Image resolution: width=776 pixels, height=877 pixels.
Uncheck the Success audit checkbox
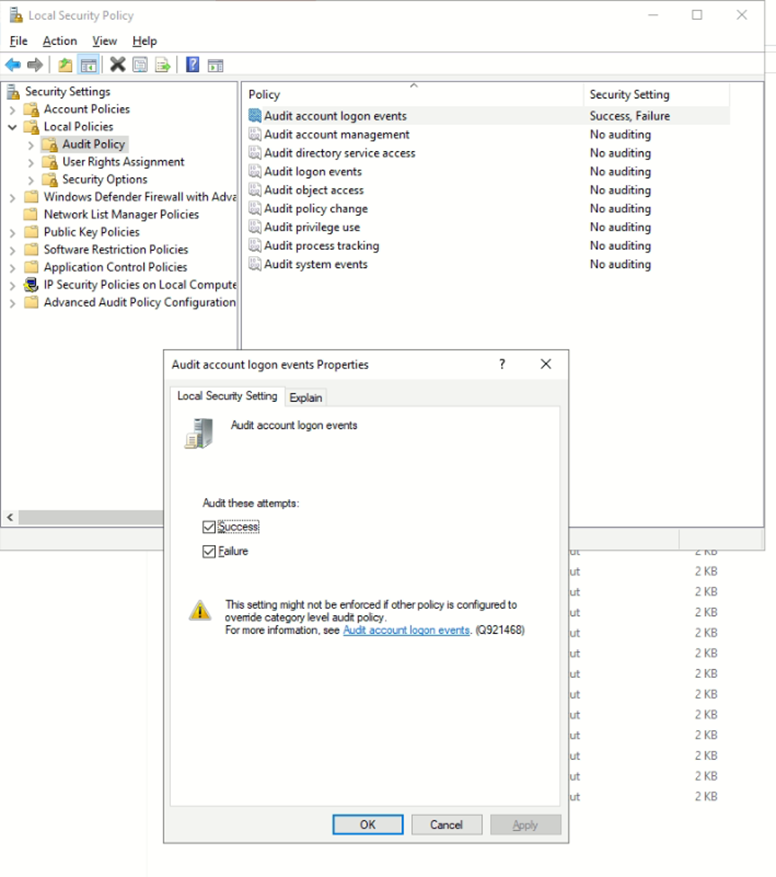209,527
